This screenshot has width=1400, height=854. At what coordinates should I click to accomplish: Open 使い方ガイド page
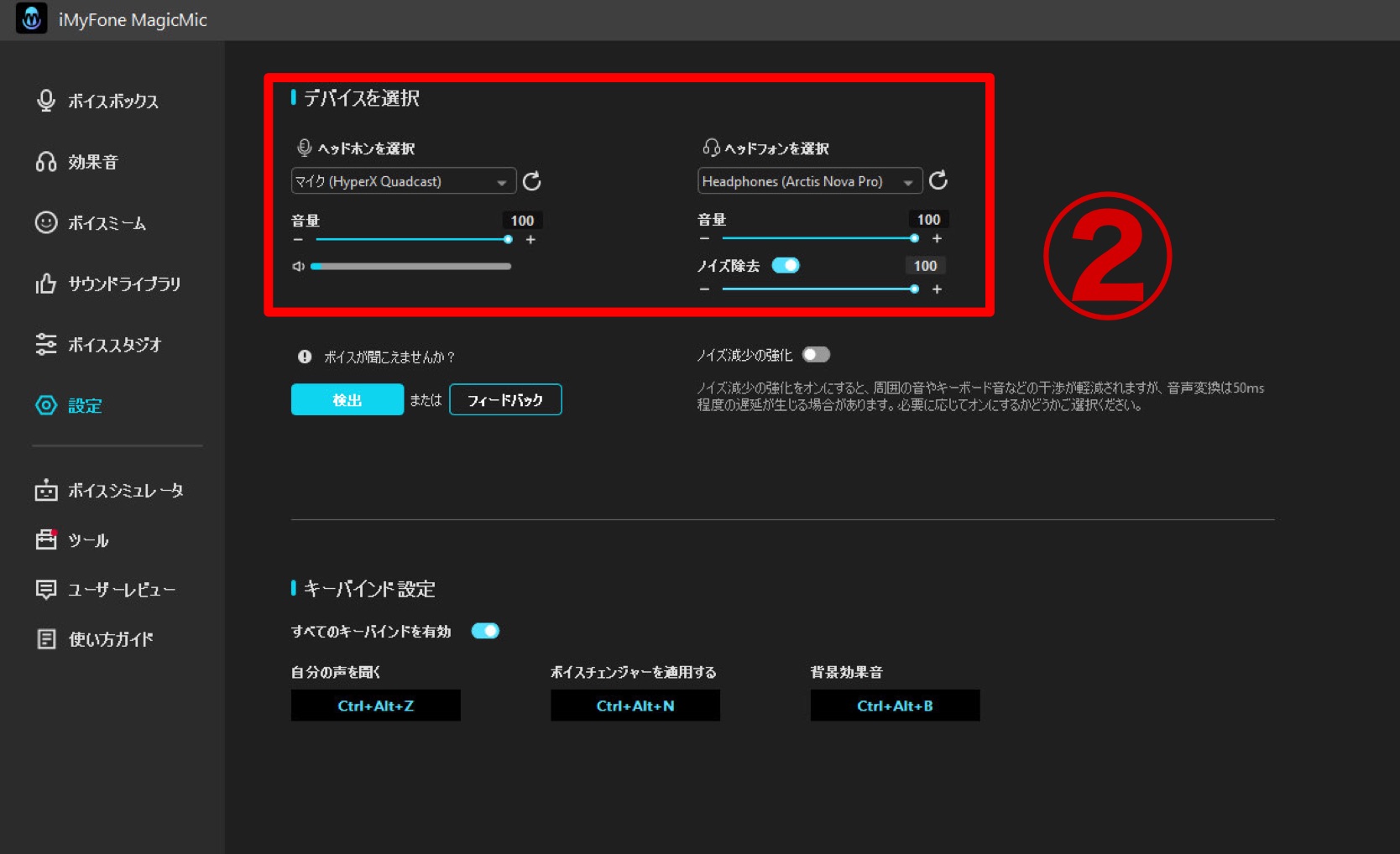[111, 639]
